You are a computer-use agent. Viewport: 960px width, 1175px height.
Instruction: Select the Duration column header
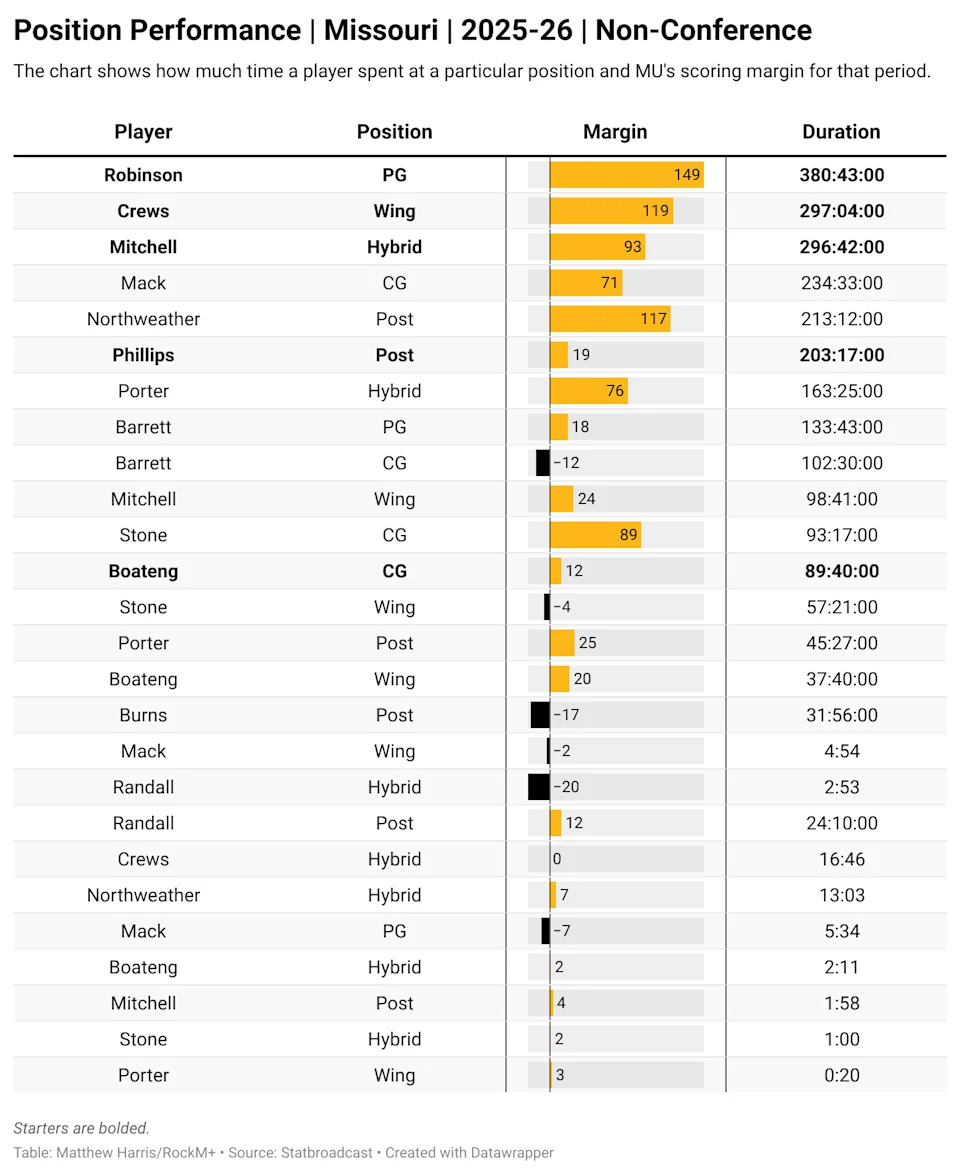pyautogui.click(x=841, y=132)
